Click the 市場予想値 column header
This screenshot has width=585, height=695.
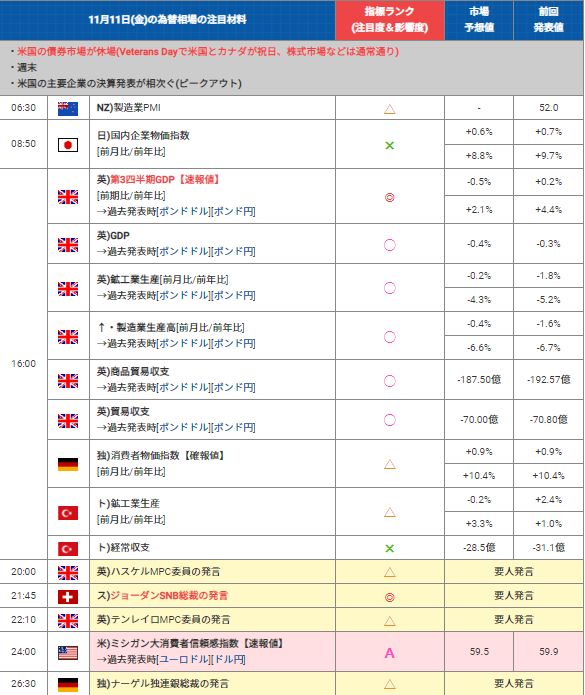(x=479, y=20)
